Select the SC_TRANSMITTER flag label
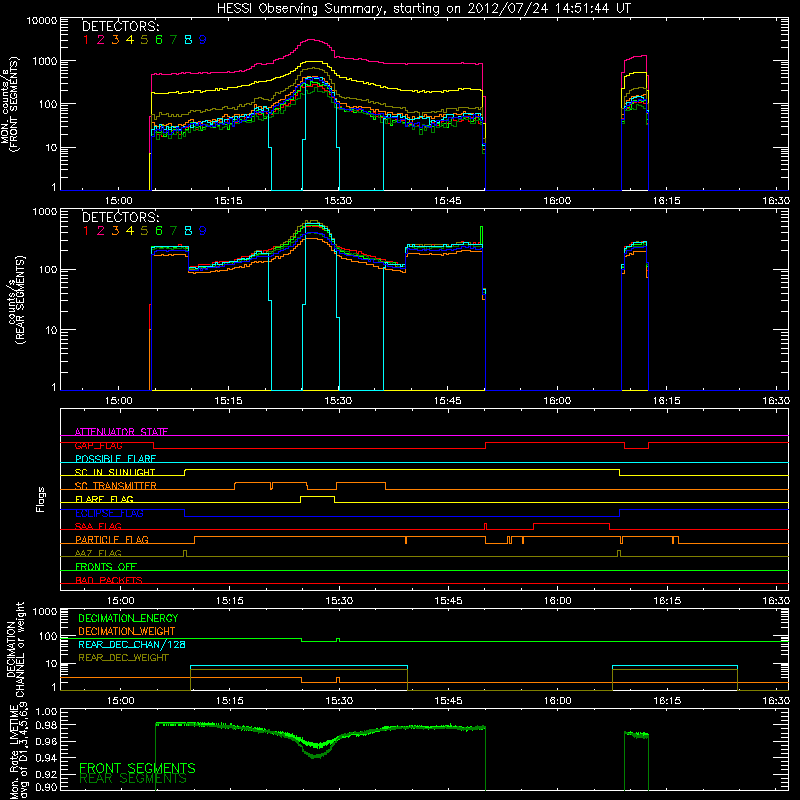This screenshot has width=800, height=800. coord(116,486)
